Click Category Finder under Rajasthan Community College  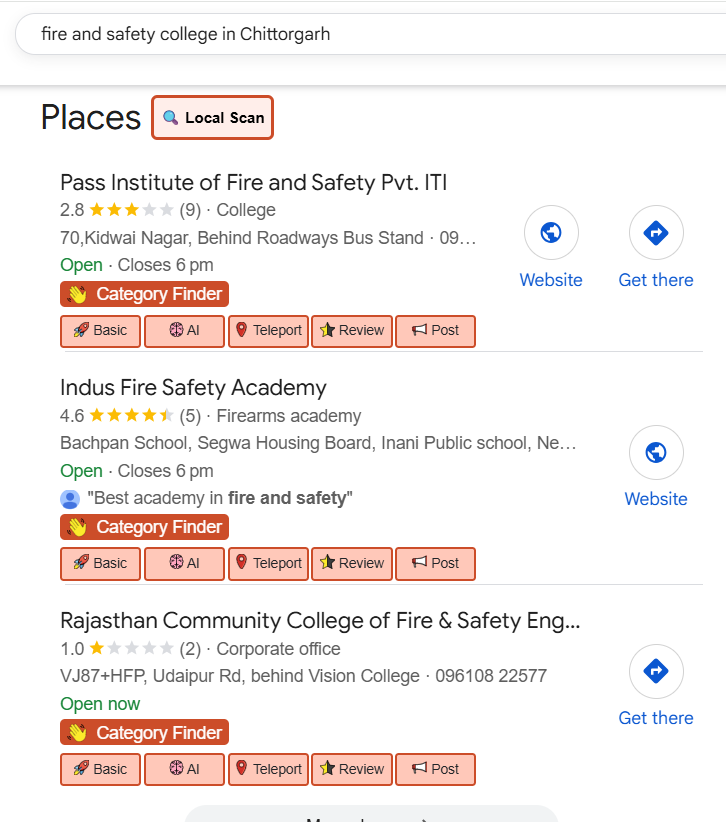click(145, 733)
